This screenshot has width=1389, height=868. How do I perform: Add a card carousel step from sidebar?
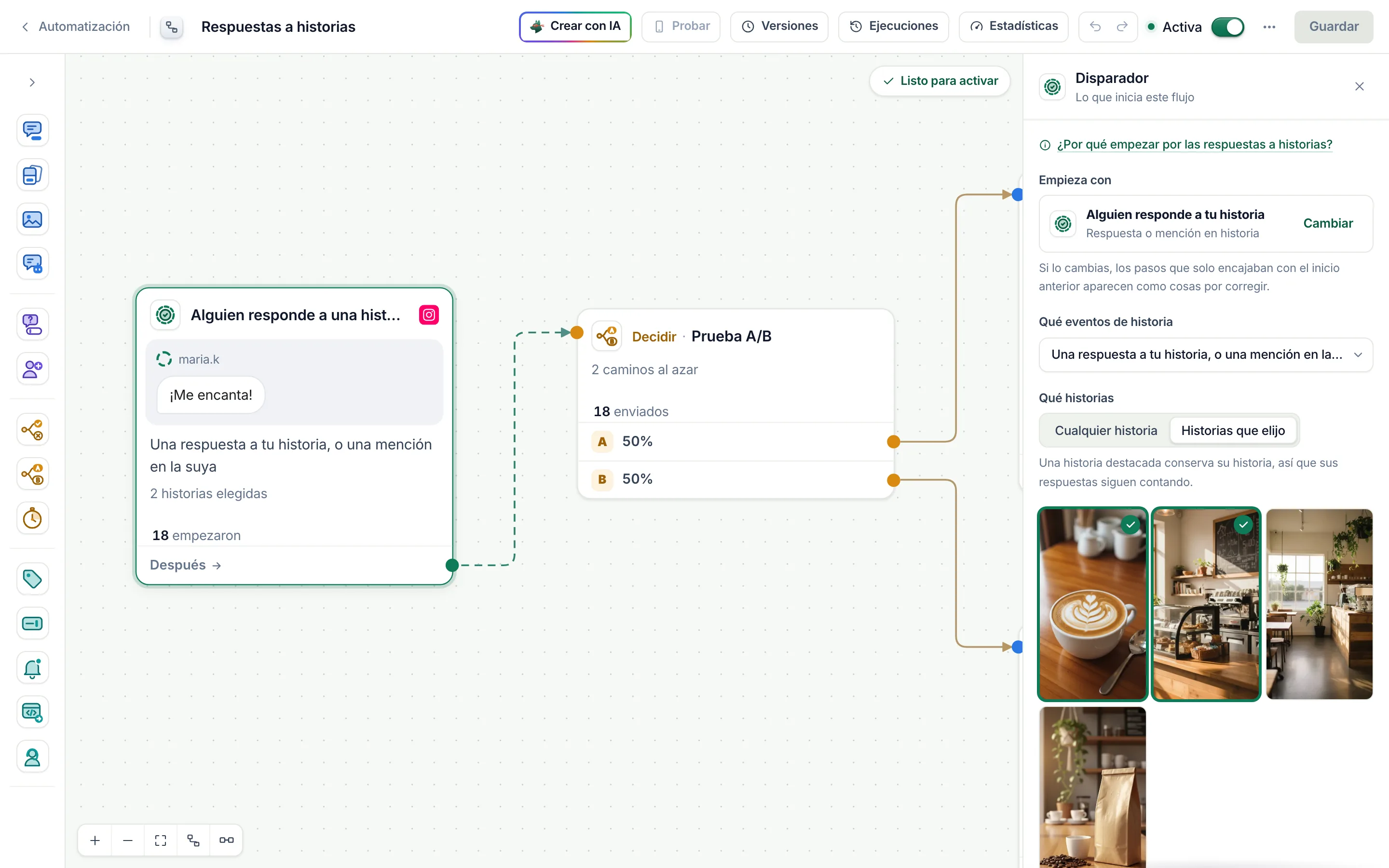coord(32,175)
